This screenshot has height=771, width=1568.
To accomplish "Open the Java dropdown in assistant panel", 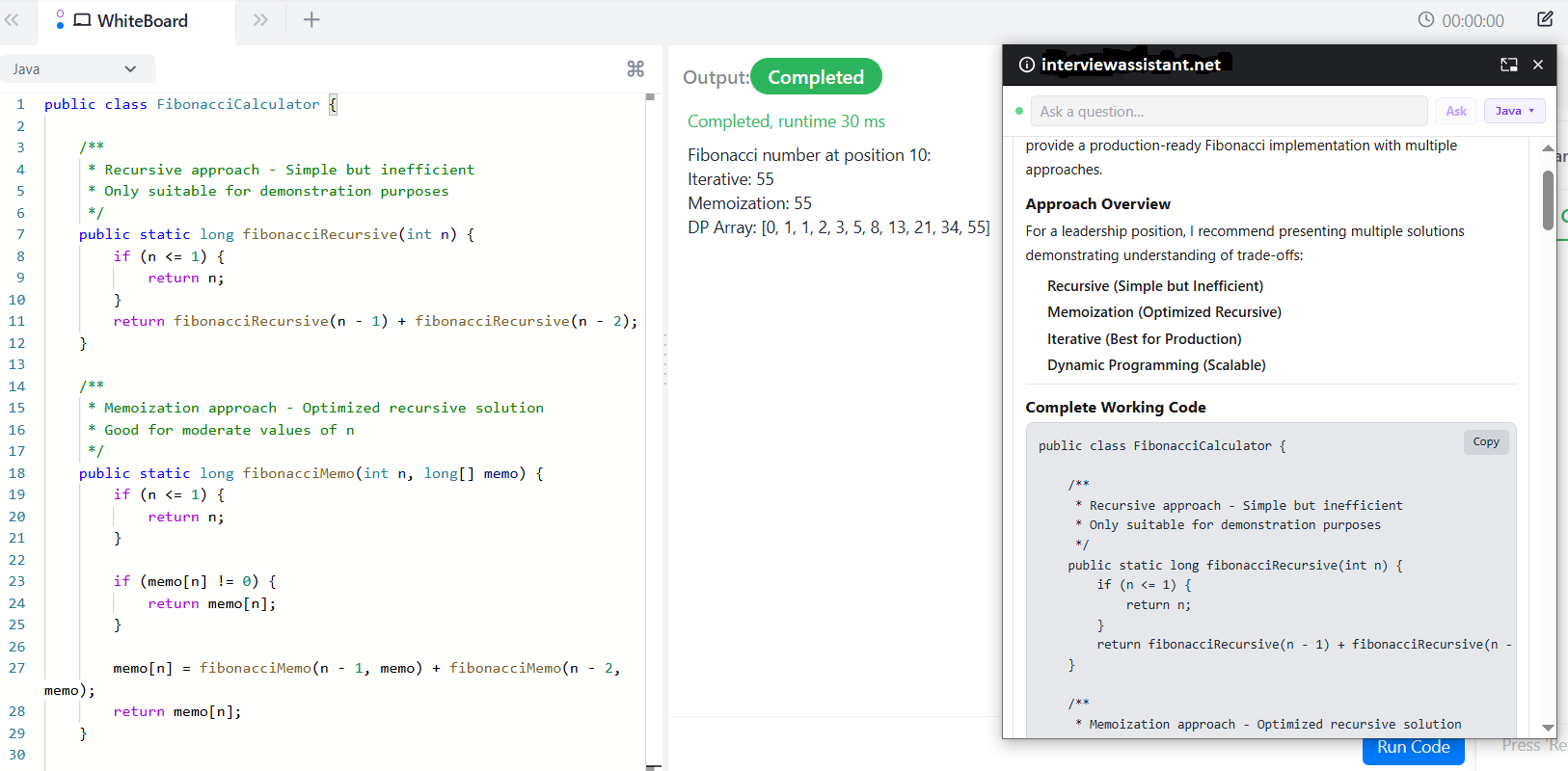I will tap(1515, 111).
